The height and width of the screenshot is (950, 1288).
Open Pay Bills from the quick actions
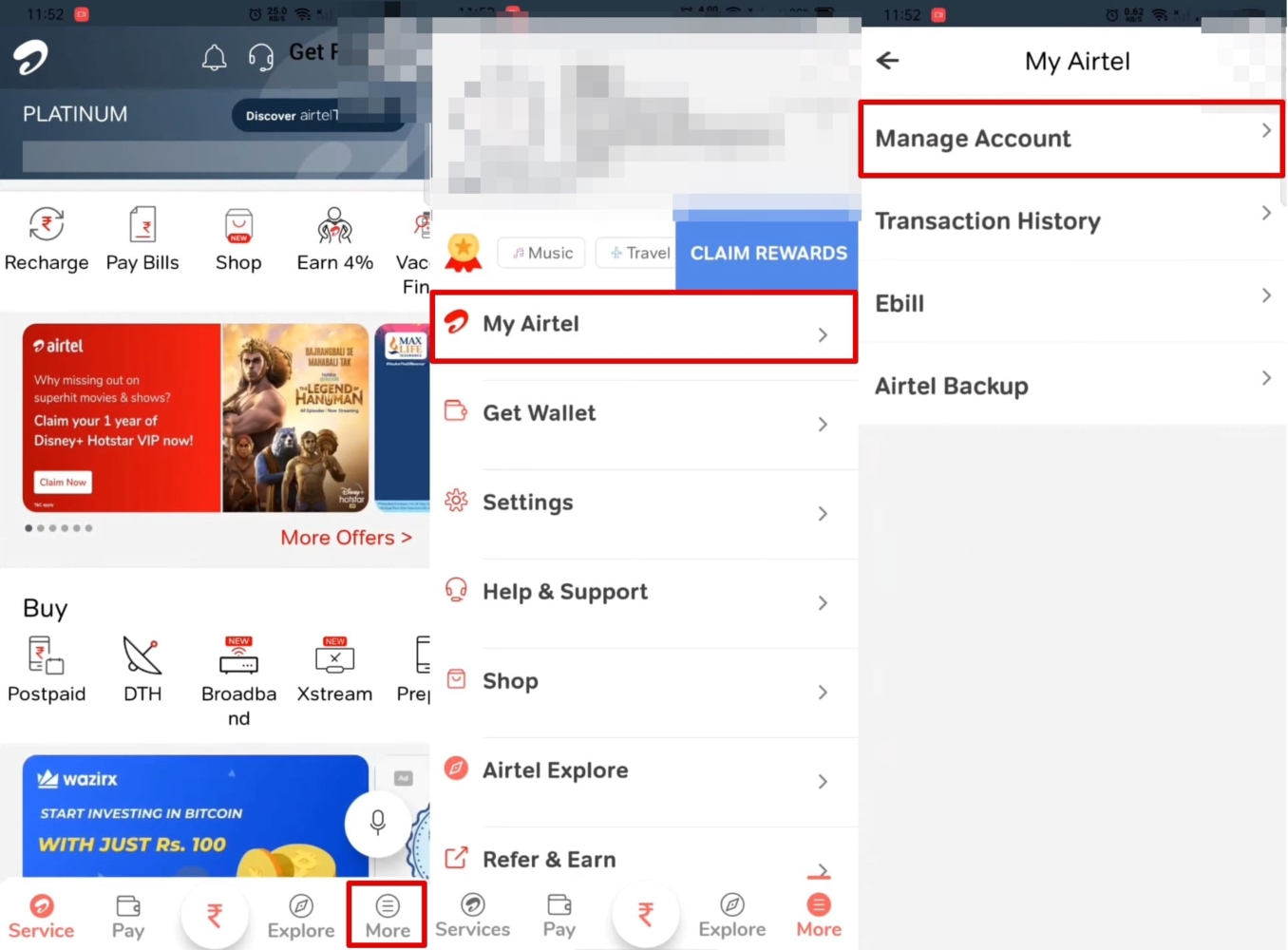click(142, 226)
